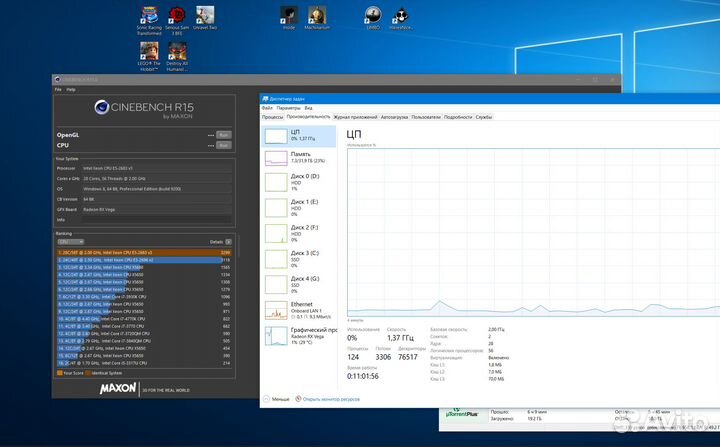Open the CPU ranking type dropdown
Screen dimensions: 720x447
coord(70,242)
